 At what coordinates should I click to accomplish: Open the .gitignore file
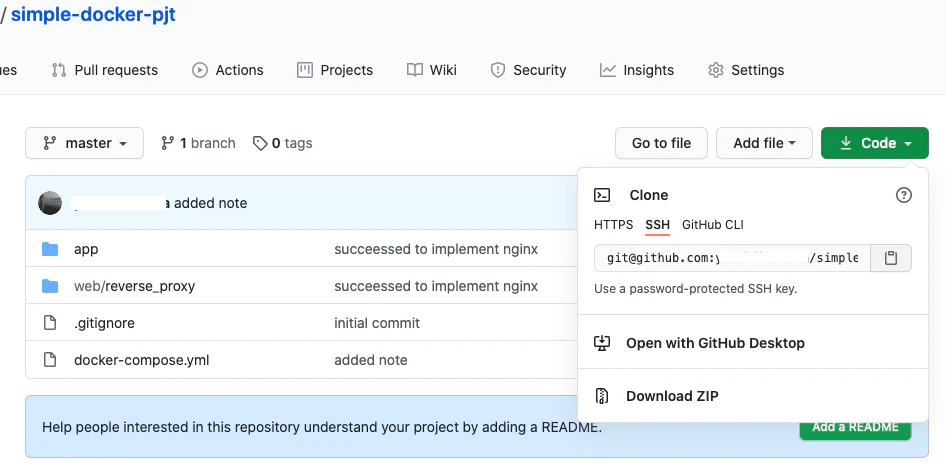click(104, 323)
